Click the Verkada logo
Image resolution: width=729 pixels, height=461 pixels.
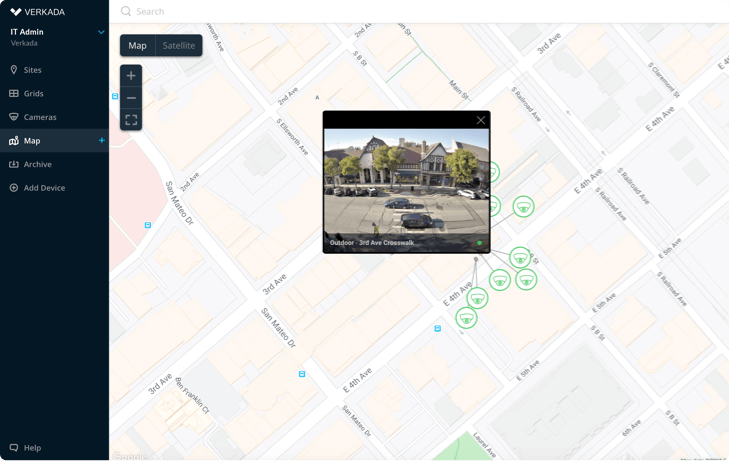click(x=37, y=12)
